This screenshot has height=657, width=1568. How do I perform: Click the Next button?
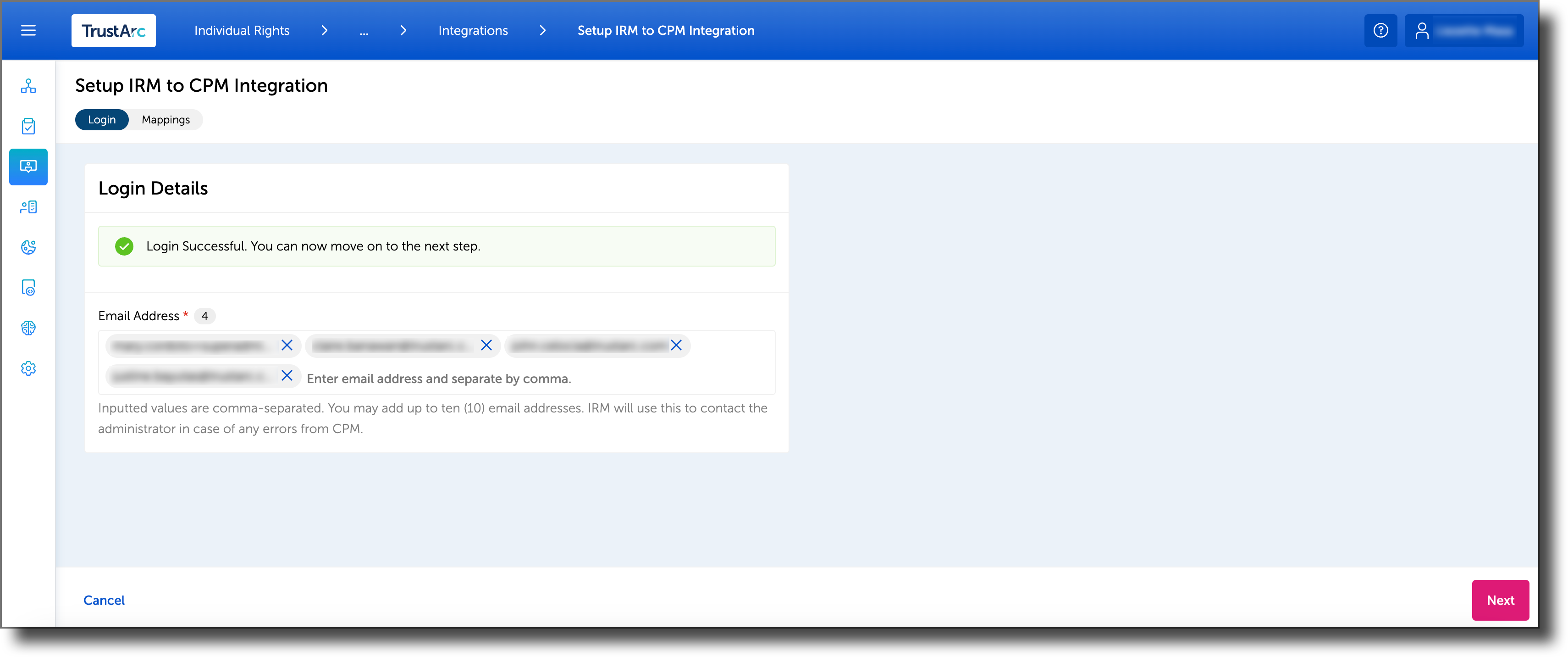(1500, 600)
